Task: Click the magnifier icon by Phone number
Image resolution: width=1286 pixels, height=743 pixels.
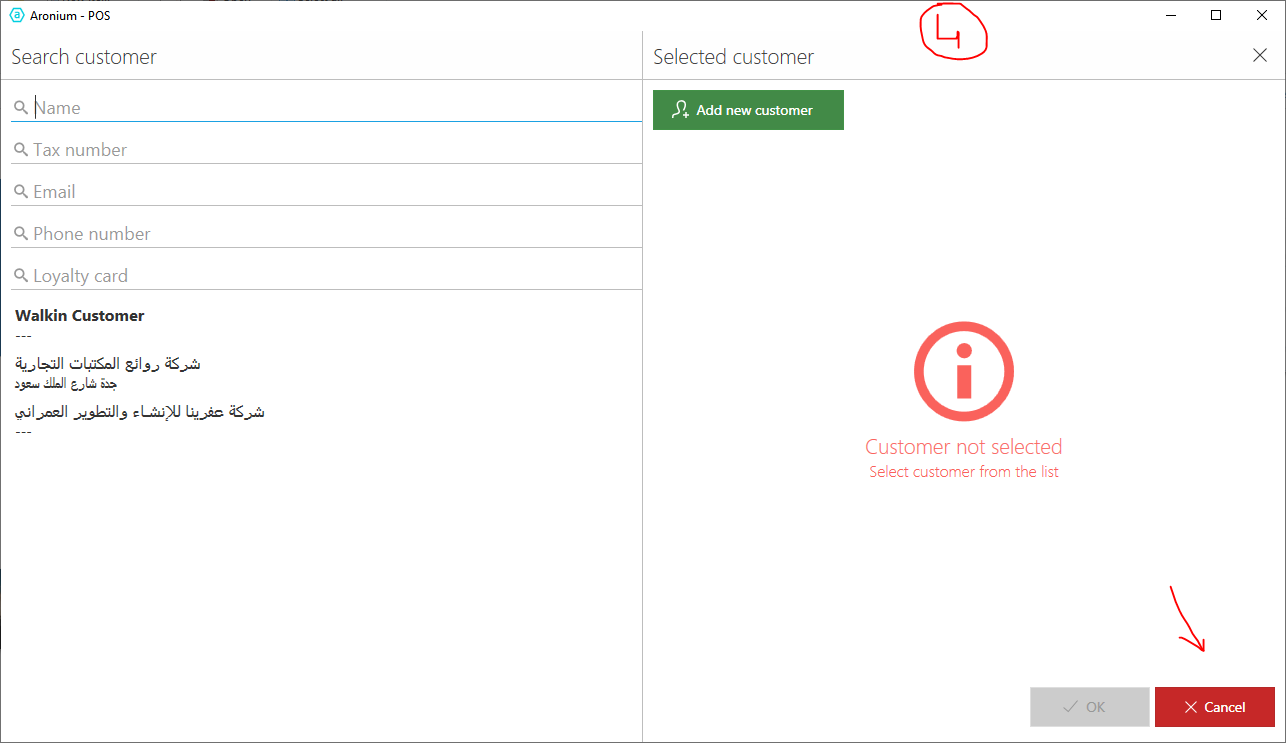Action: (x=21, y=234)
